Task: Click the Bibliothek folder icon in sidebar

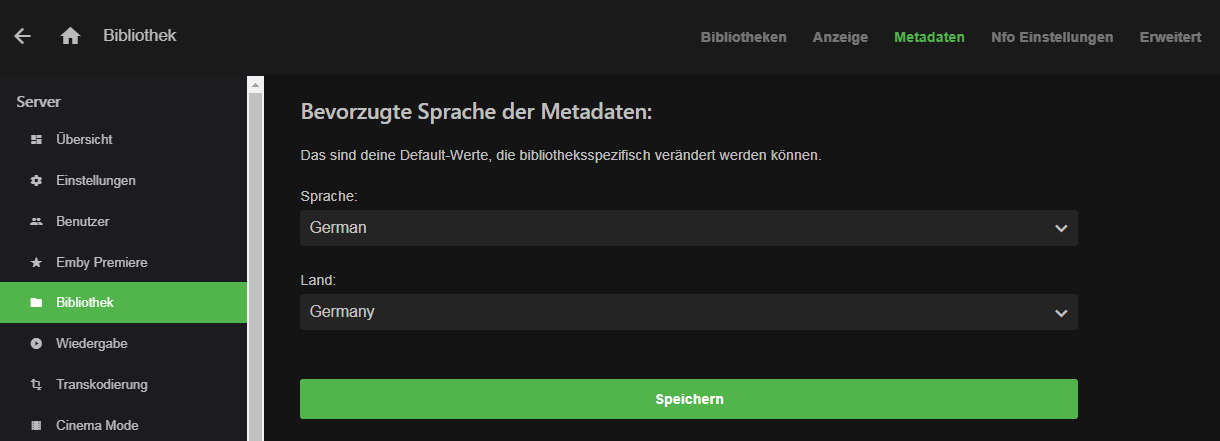Action: [x=37, y=302]
